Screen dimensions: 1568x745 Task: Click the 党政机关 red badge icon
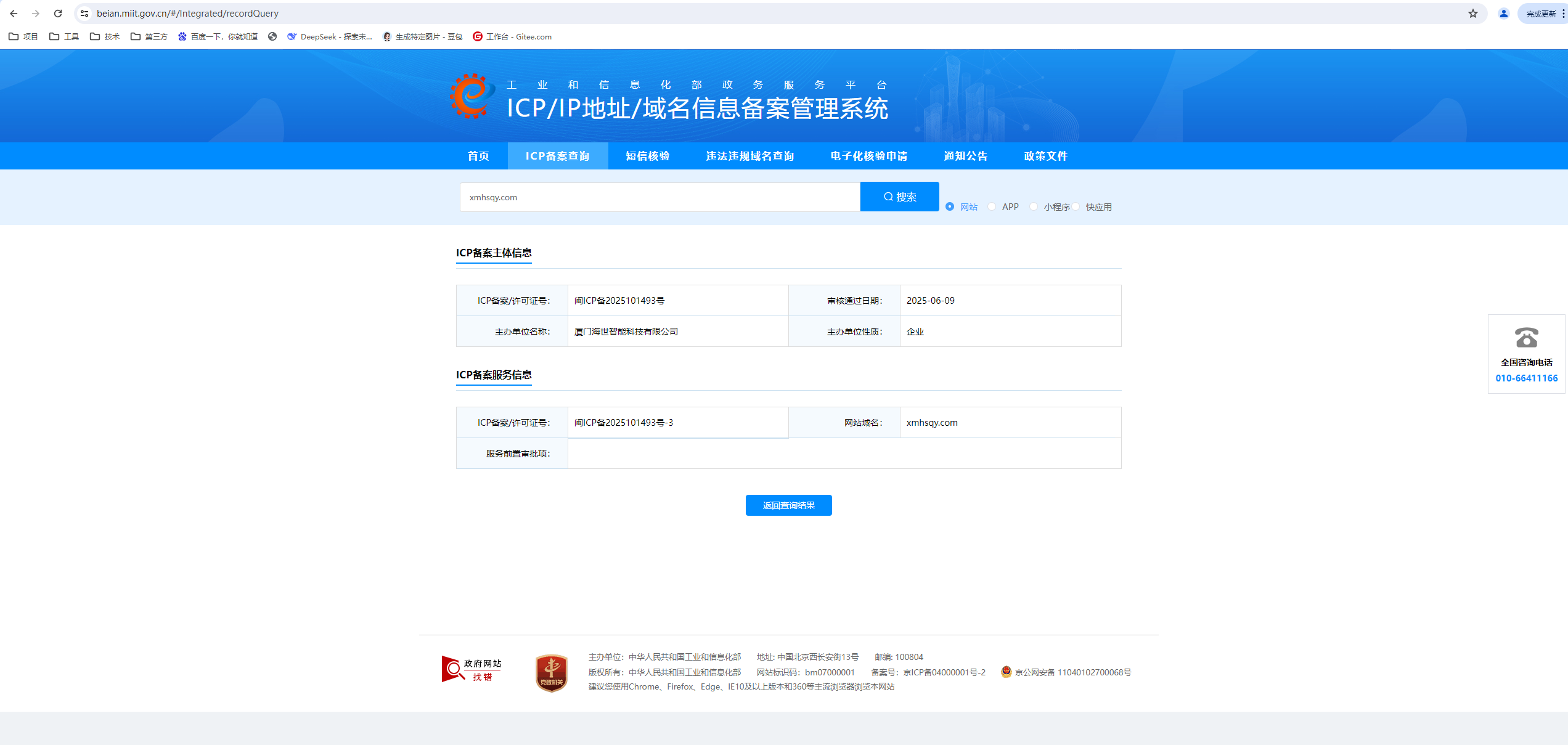(551, 673)
